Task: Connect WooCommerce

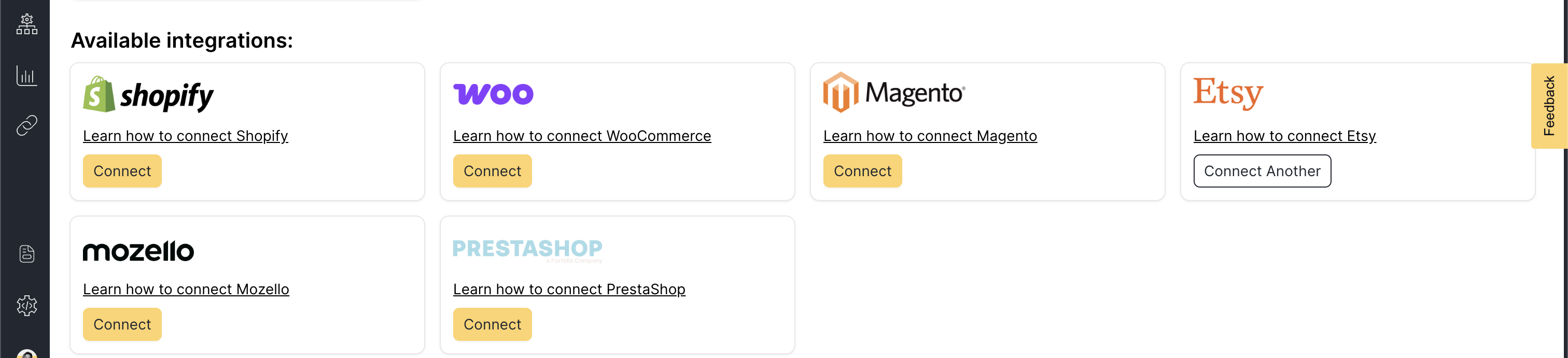Action: pyautogui.click(x=492, y=171)
